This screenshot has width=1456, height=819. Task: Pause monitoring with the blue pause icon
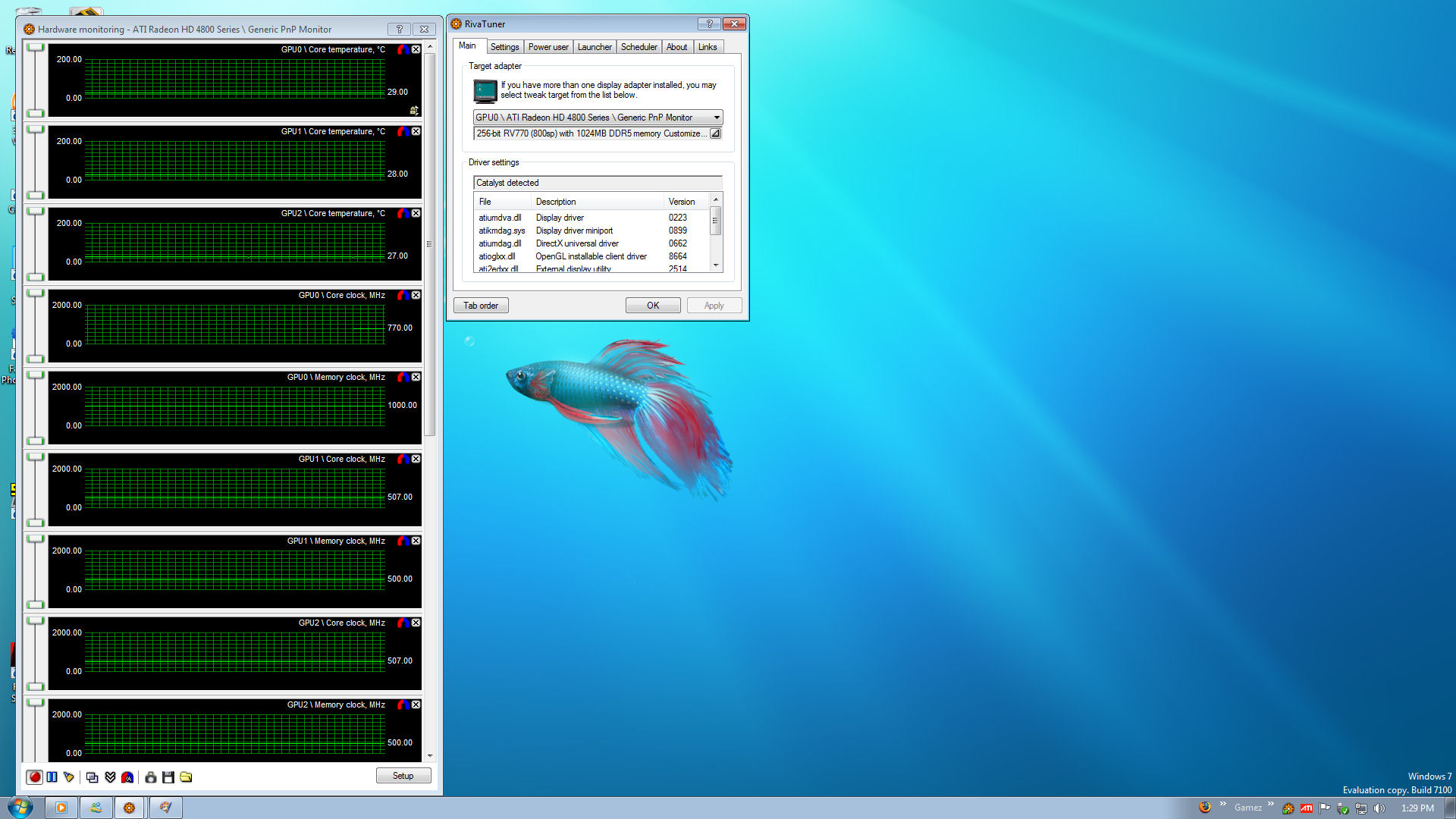52,777
